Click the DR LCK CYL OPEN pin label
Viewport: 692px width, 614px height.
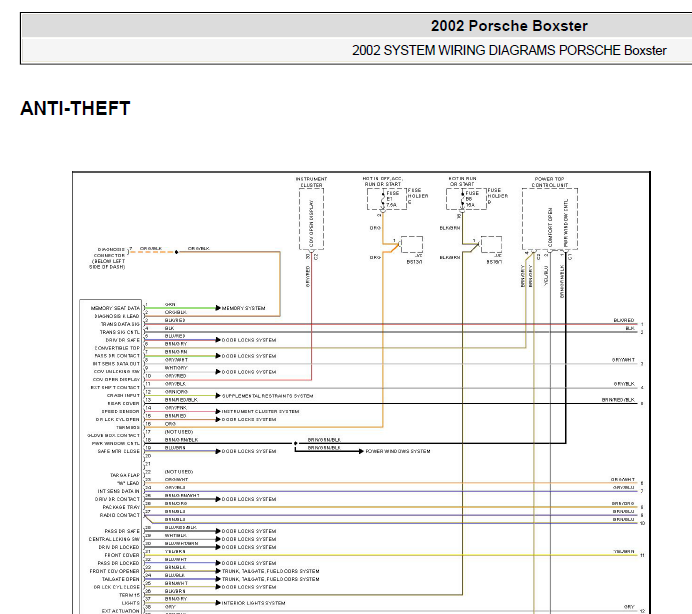[x=118, y=419]
